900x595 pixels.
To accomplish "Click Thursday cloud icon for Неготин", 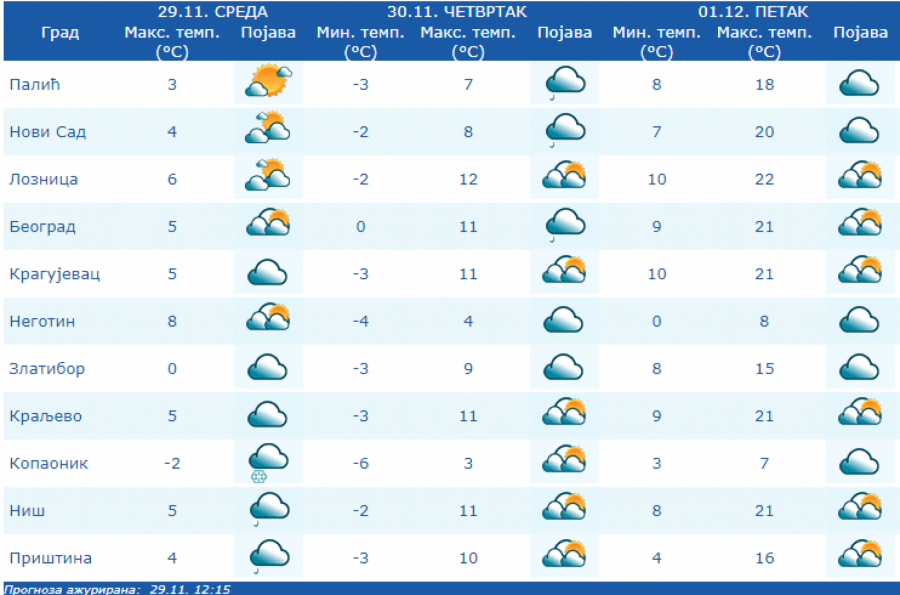I will tap(564, 321).
